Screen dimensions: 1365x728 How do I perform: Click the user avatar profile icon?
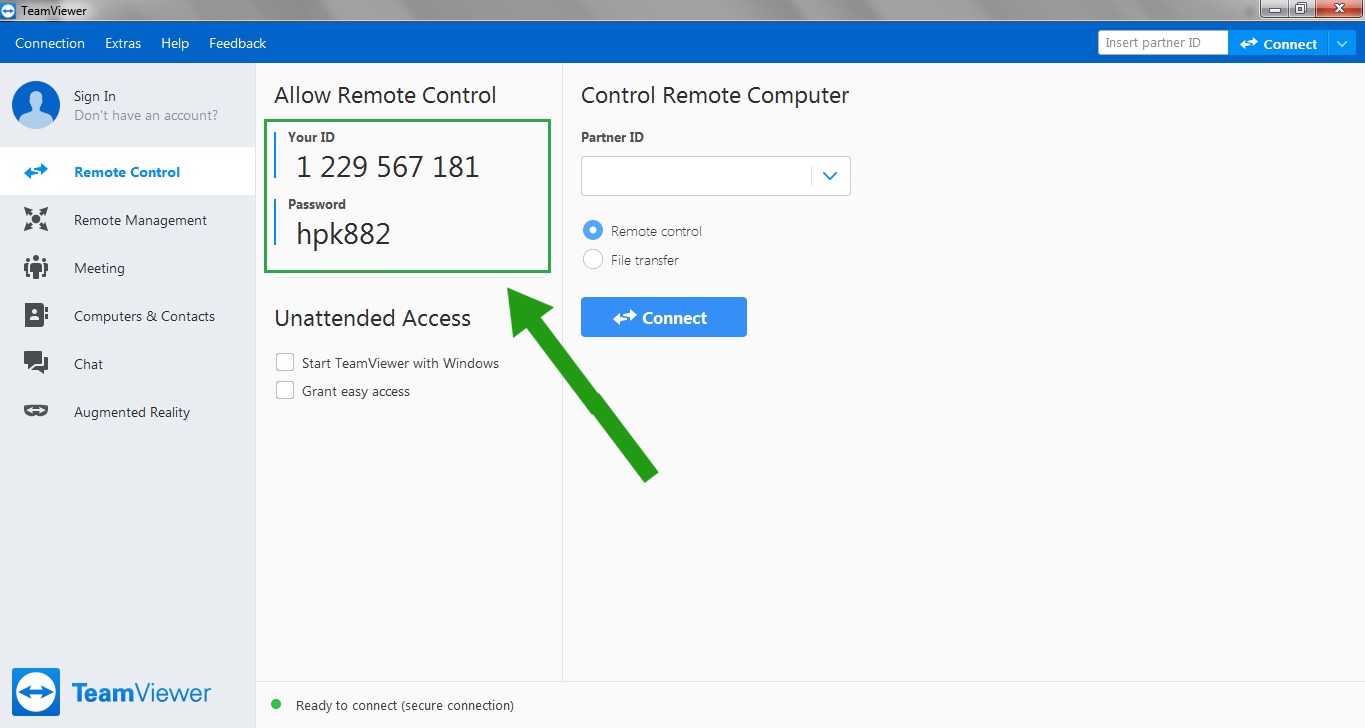coord(36,105)
